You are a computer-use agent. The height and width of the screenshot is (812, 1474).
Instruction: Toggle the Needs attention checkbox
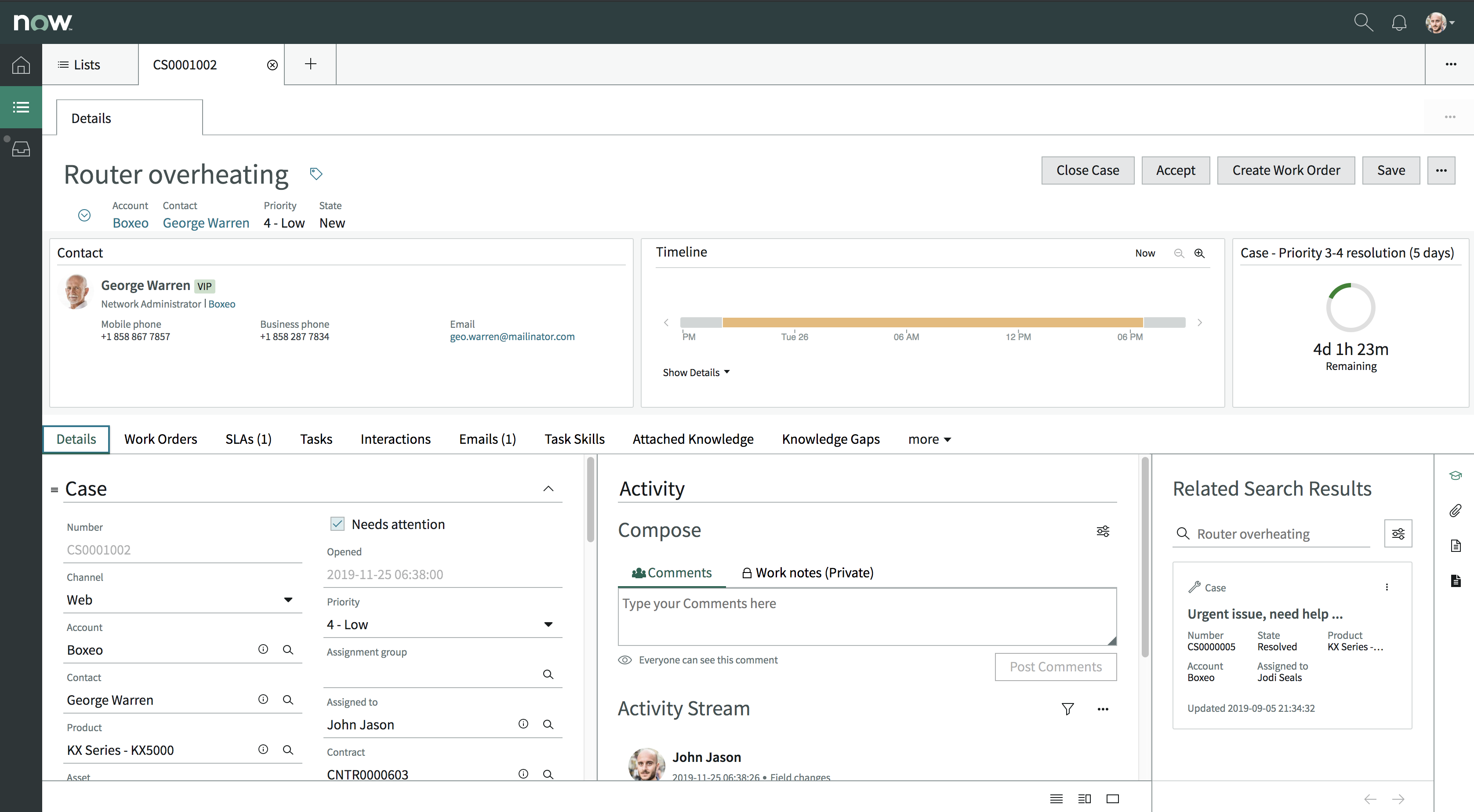pos(338,524)
